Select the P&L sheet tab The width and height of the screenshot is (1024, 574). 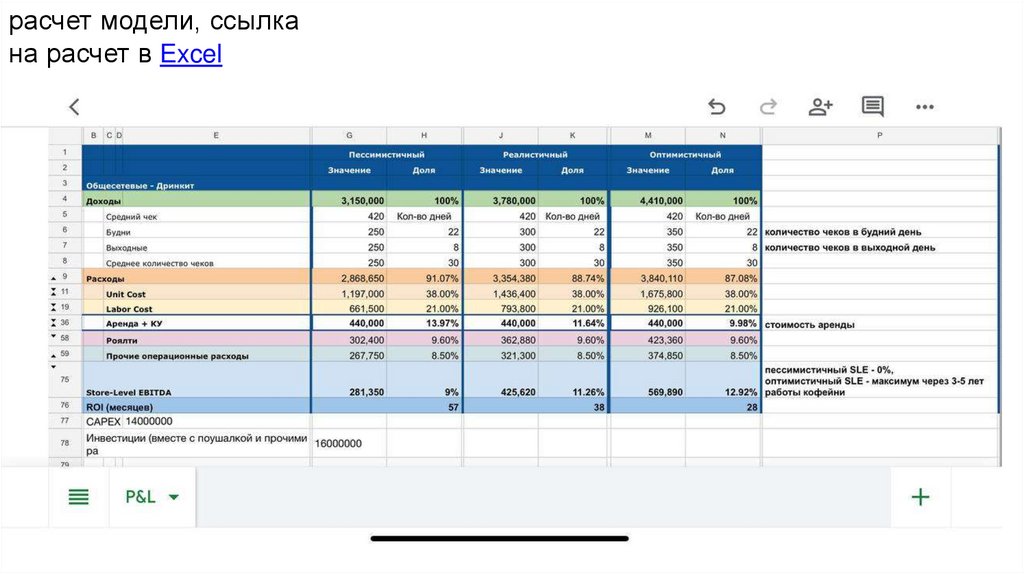click(140, 497)
